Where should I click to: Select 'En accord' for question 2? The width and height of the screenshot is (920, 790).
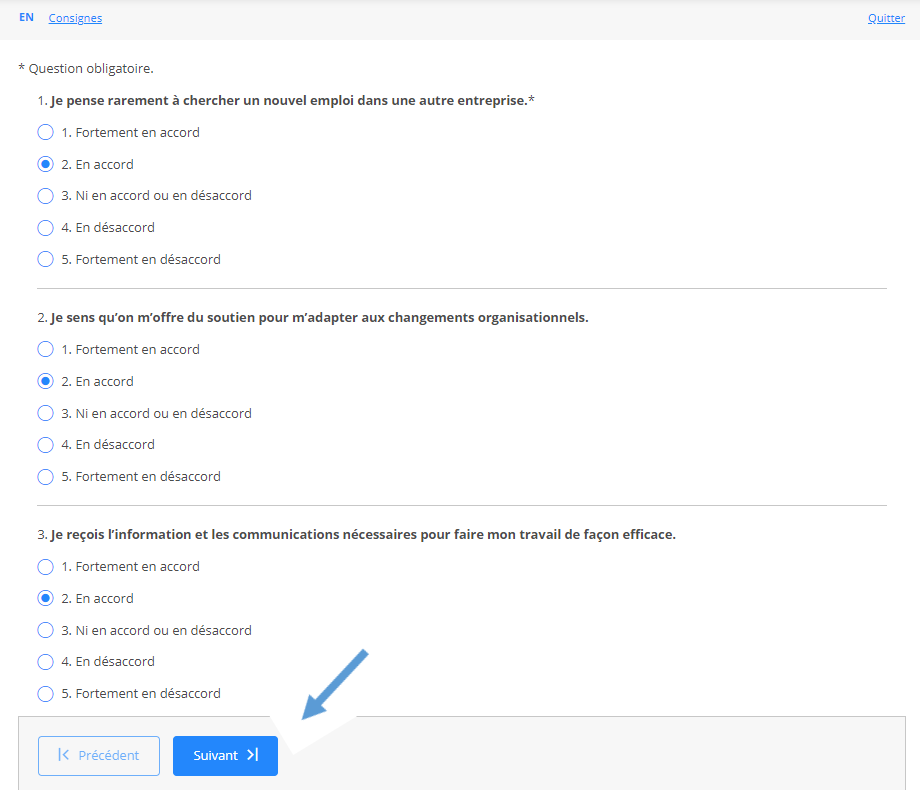pos(45,382)
